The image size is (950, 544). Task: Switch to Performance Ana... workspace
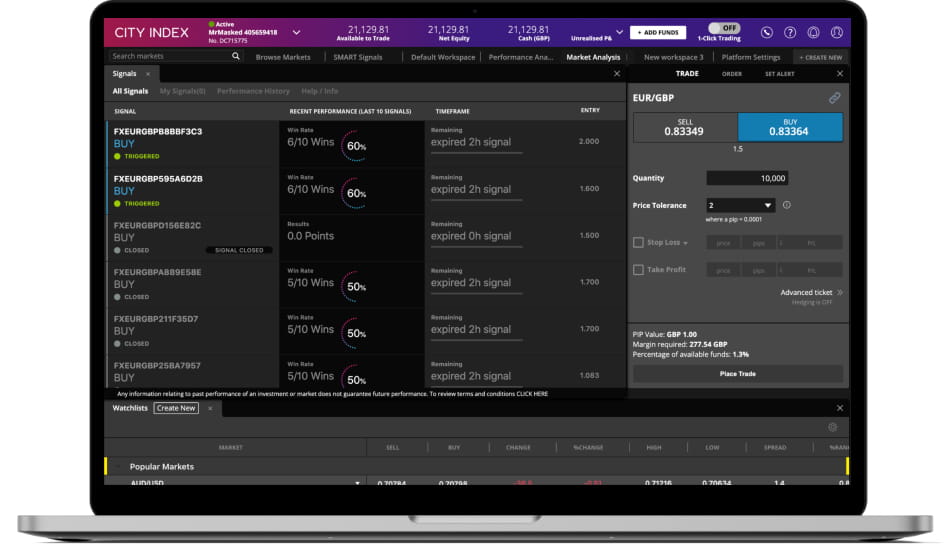[520, 57]
